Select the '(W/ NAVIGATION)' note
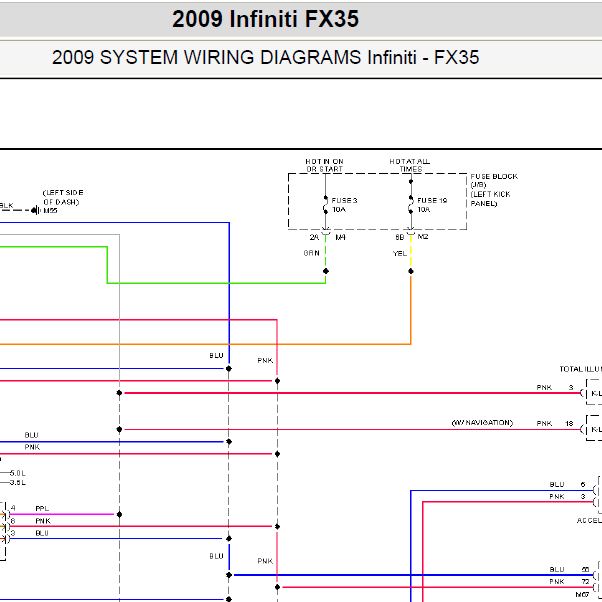 pyautogui.click(x=482, y=423)
